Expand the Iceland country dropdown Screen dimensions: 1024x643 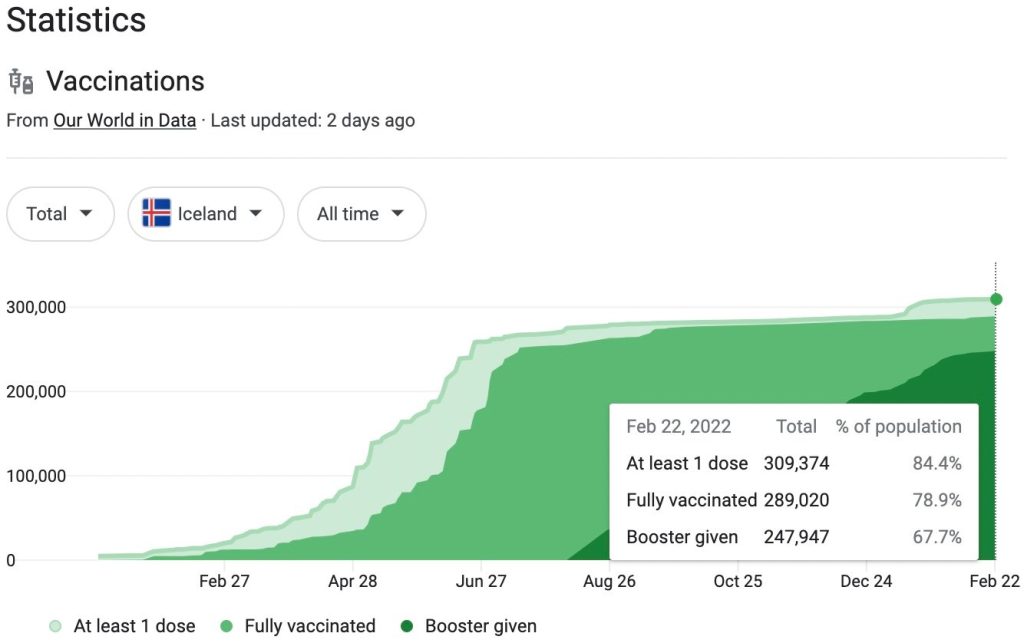click(x=206, y=214)
